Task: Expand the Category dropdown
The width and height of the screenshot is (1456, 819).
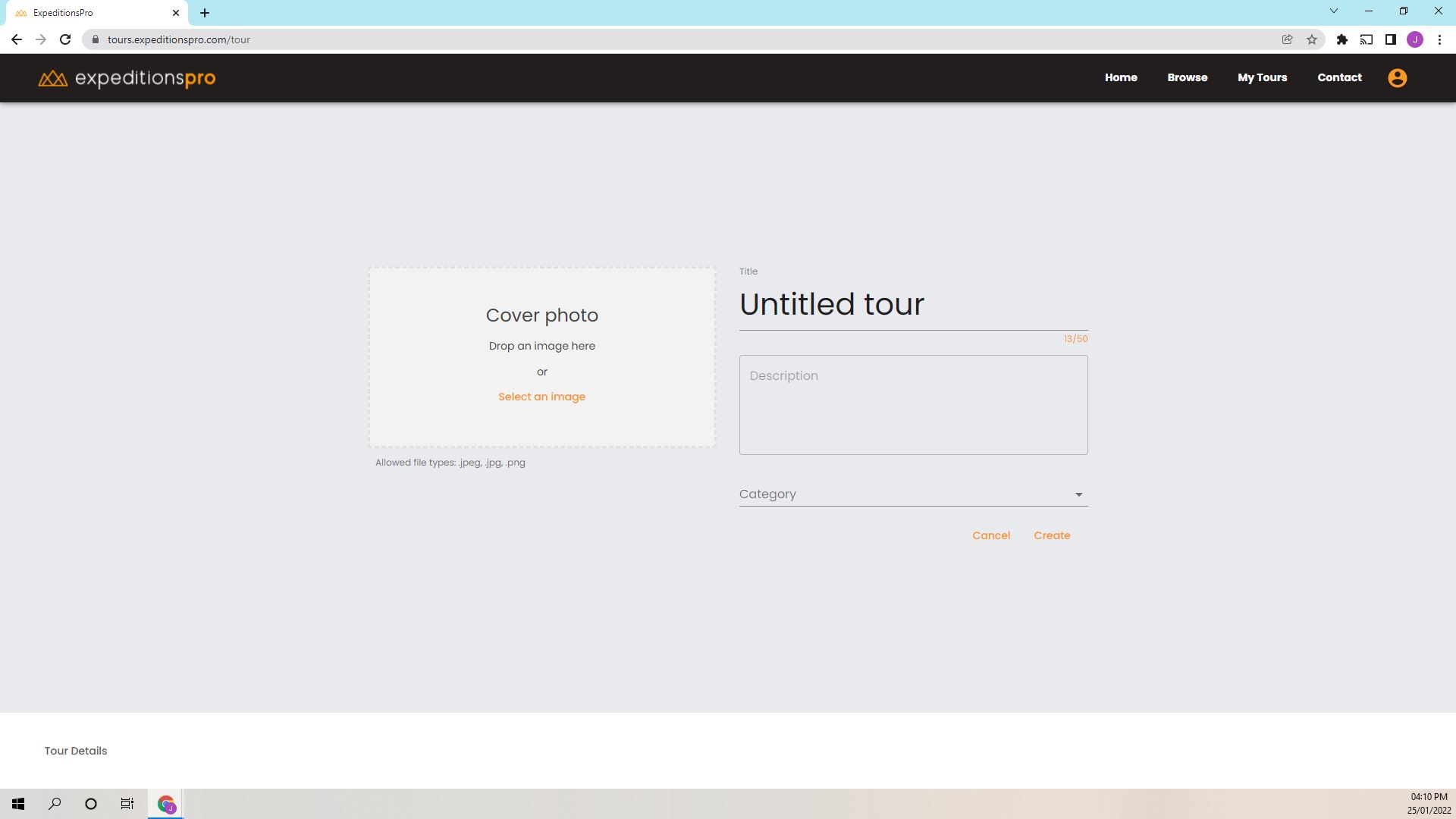Action: (913, 494)
